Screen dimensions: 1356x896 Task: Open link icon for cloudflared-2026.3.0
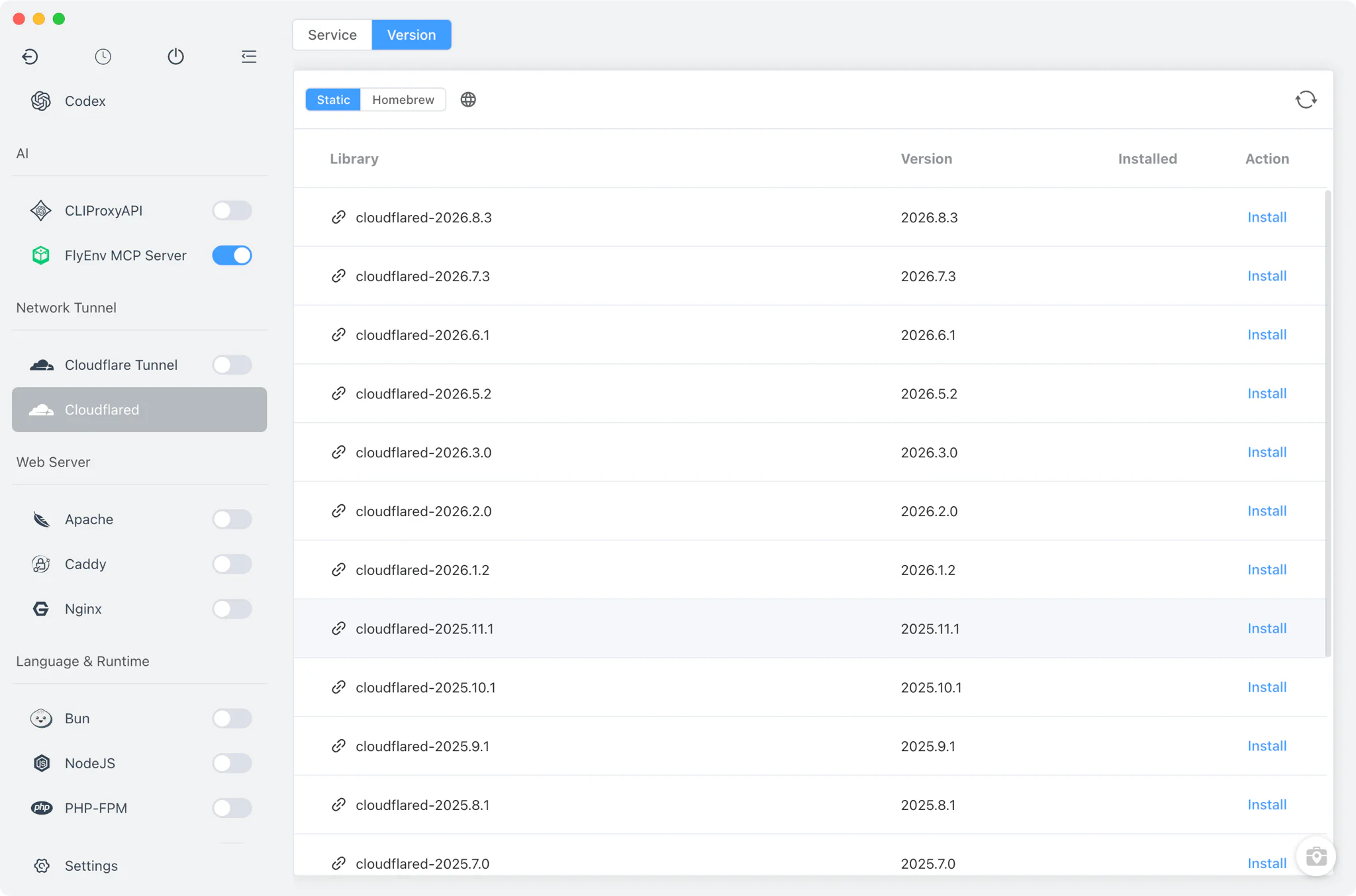[x=339, y=453]
